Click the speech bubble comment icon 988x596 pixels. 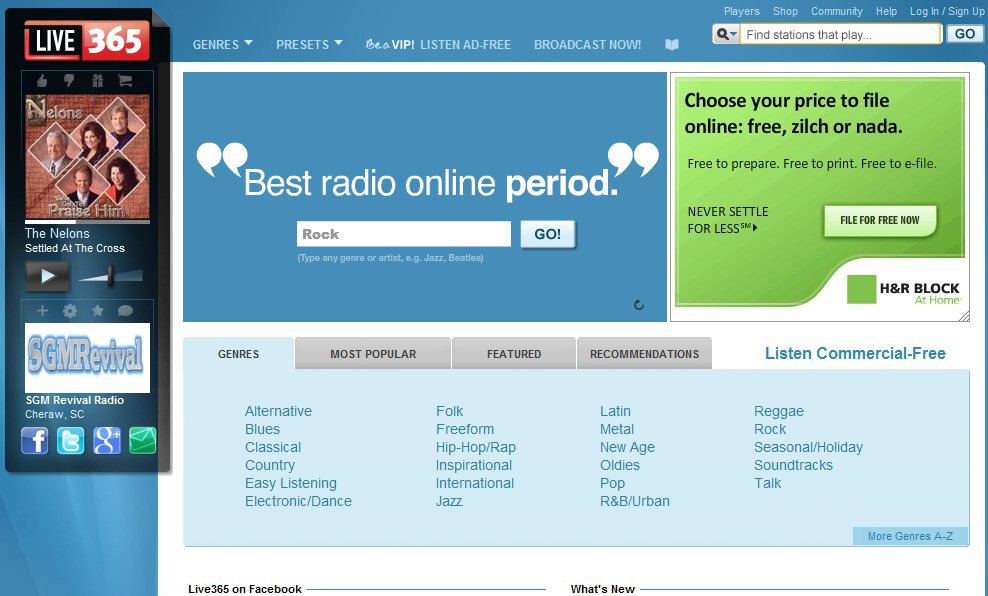[125, 311]
